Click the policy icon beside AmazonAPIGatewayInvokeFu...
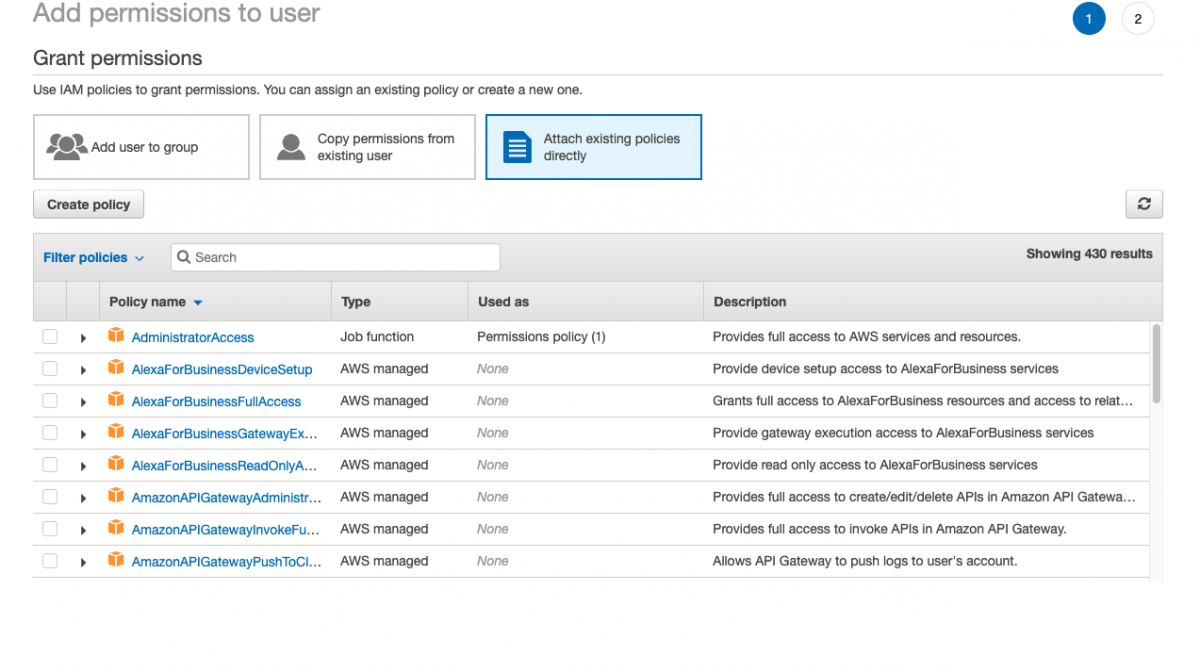This screenshot has width=1200, height=672. pos(117,529)
